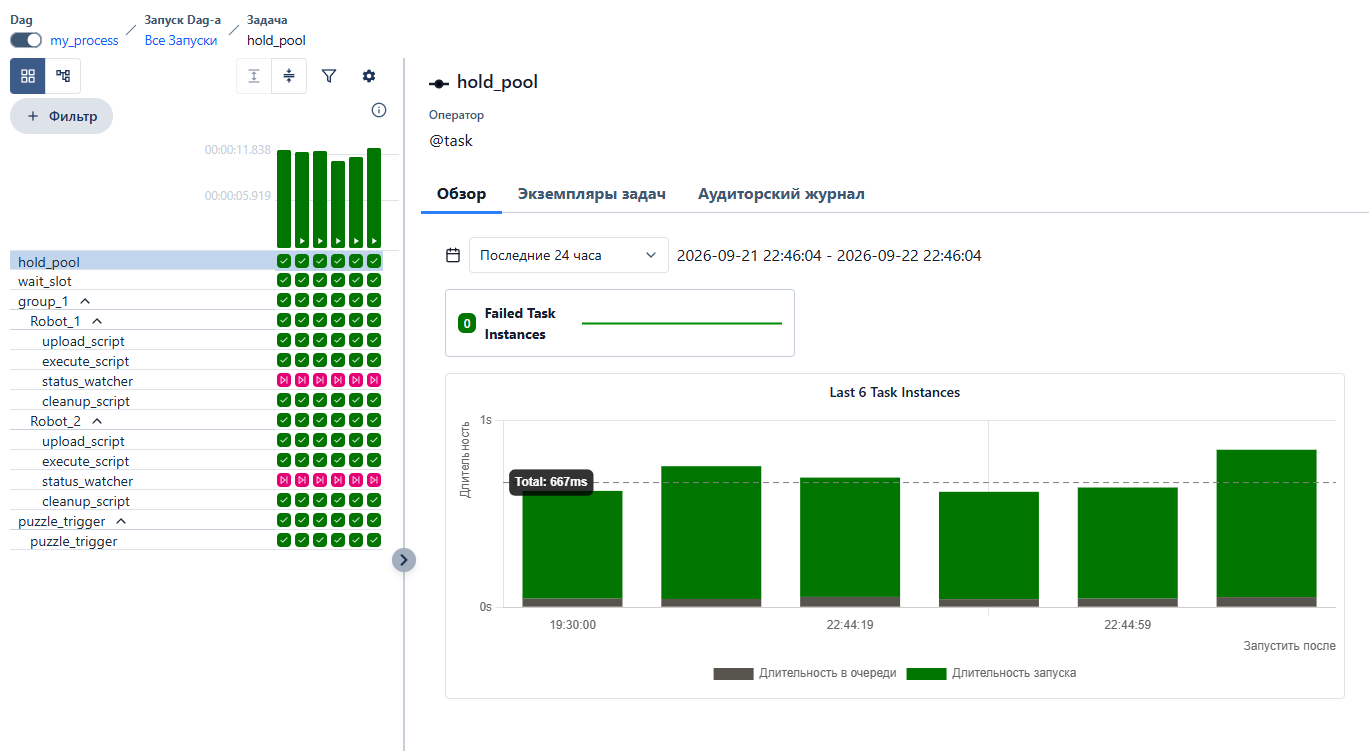Select cleanup_script under Robot_1

point(86,401)
